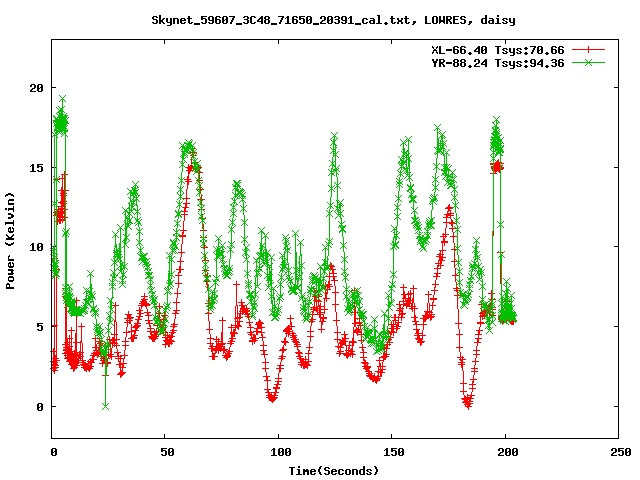This screenshot has width=640, height=480.
Task: Click the 100 tick label on x-axis
Action: [279, 452]
